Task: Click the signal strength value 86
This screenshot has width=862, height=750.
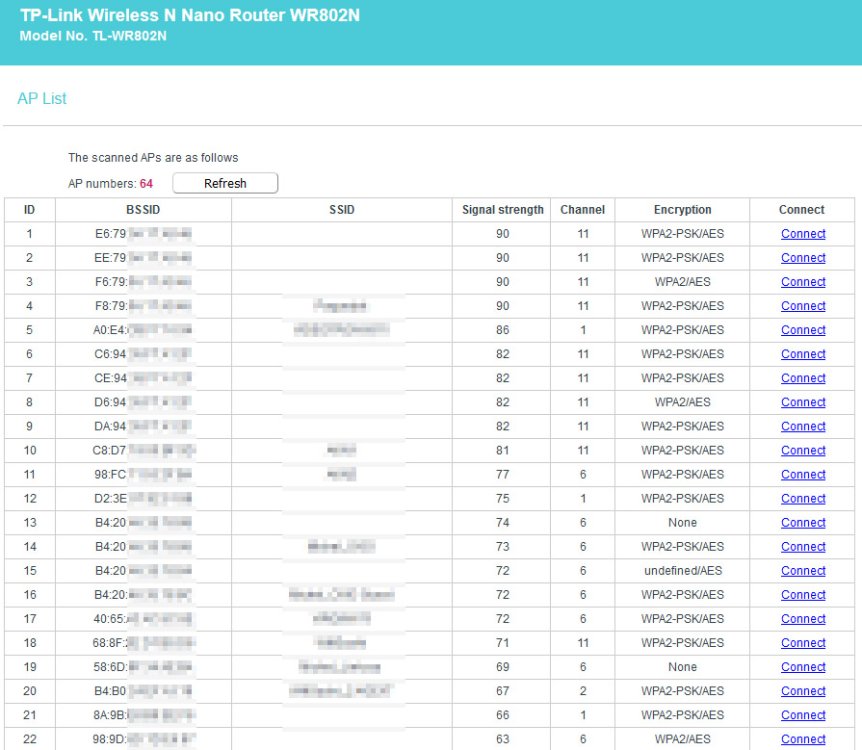Action: point(502,330)
